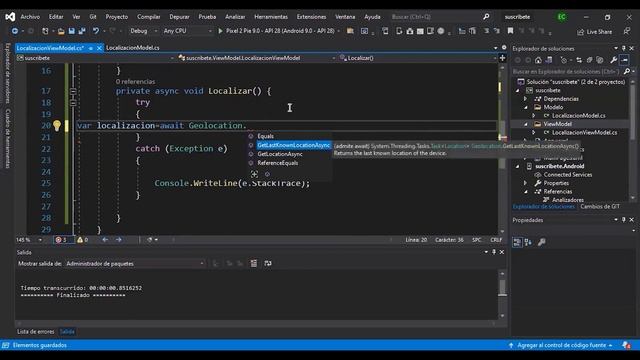Toggle auto-hide pin on Propiedades panel

tap(624, 220)
